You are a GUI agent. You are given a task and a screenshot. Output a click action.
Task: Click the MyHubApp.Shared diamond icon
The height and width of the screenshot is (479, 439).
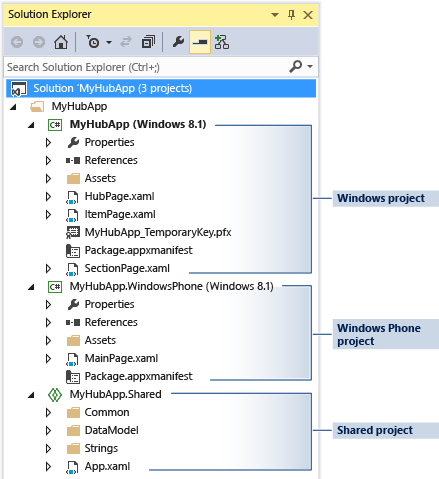[55, 395]
